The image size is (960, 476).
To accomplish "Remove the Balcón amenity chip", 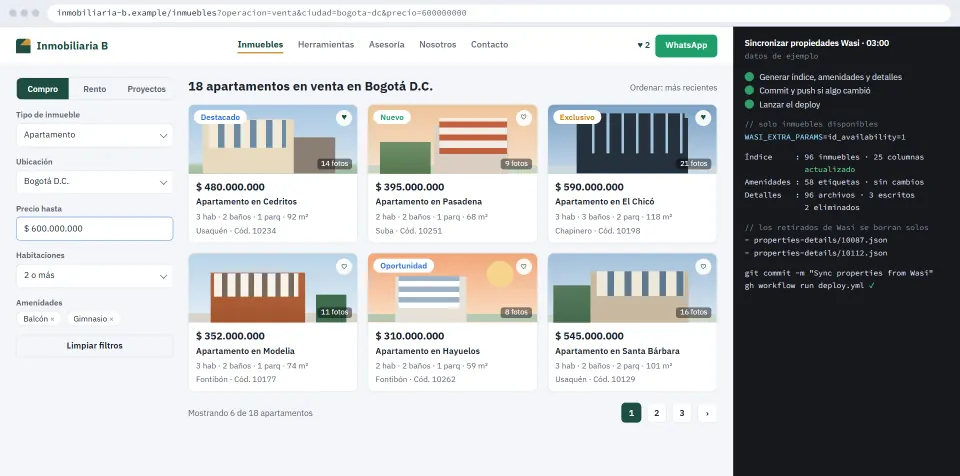I will point(52,319).
